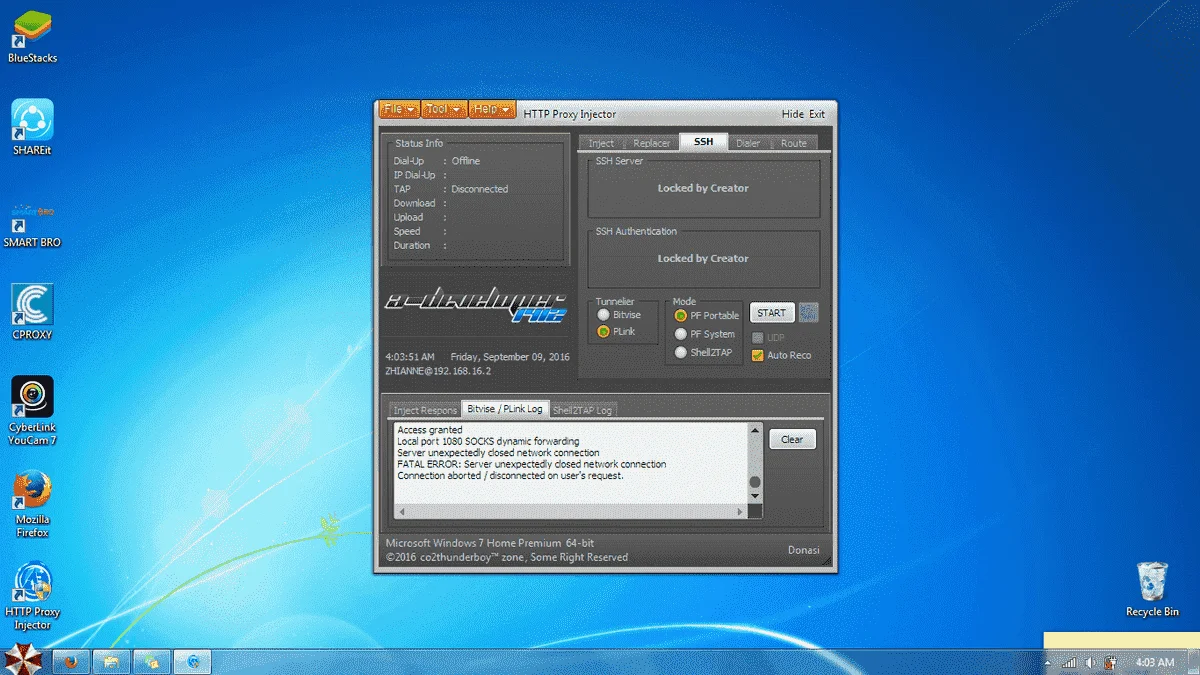Click the START button
Screen dimensions: 1200x675
click(x=772, y=313)
